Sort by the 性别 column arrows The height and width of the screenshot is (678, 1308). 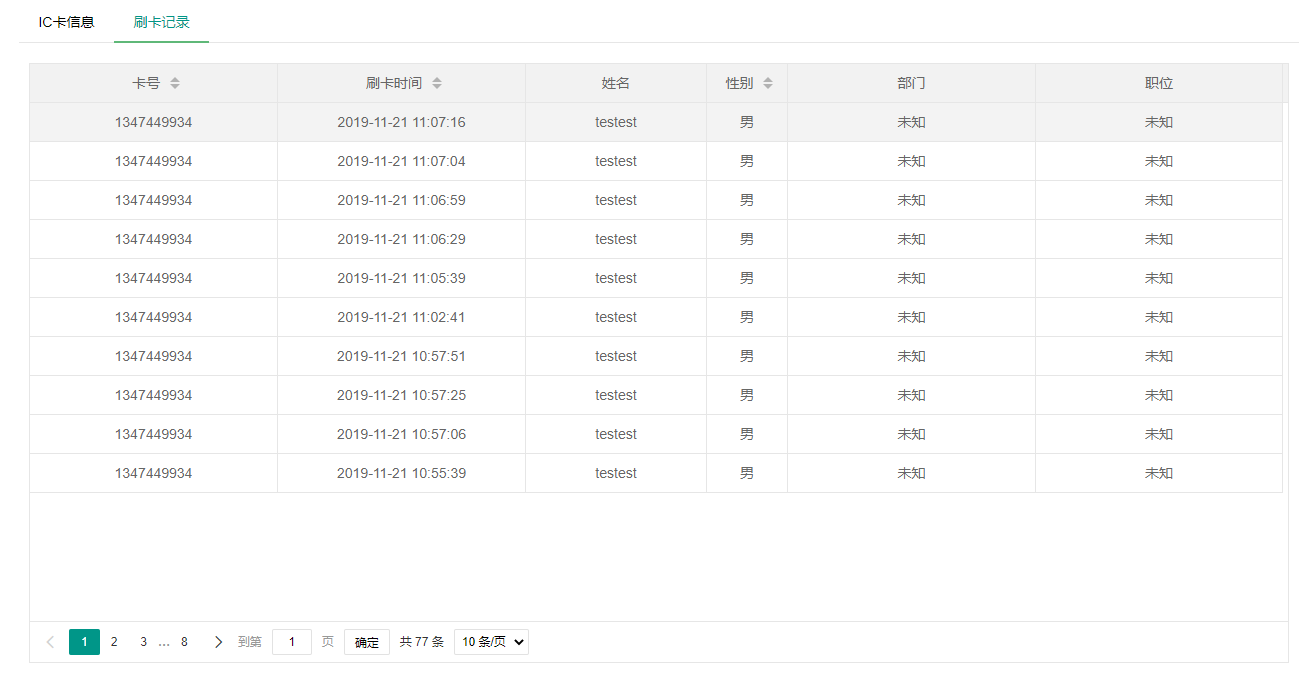768,83
